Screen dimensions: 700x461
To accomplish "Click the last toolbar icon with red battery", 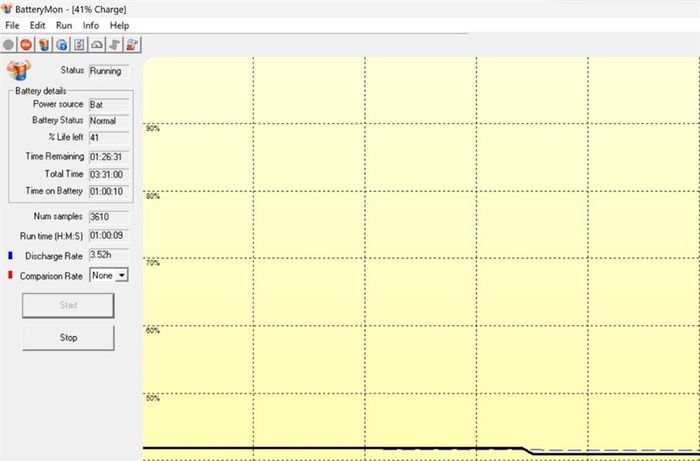I will [x=132, y=44].
